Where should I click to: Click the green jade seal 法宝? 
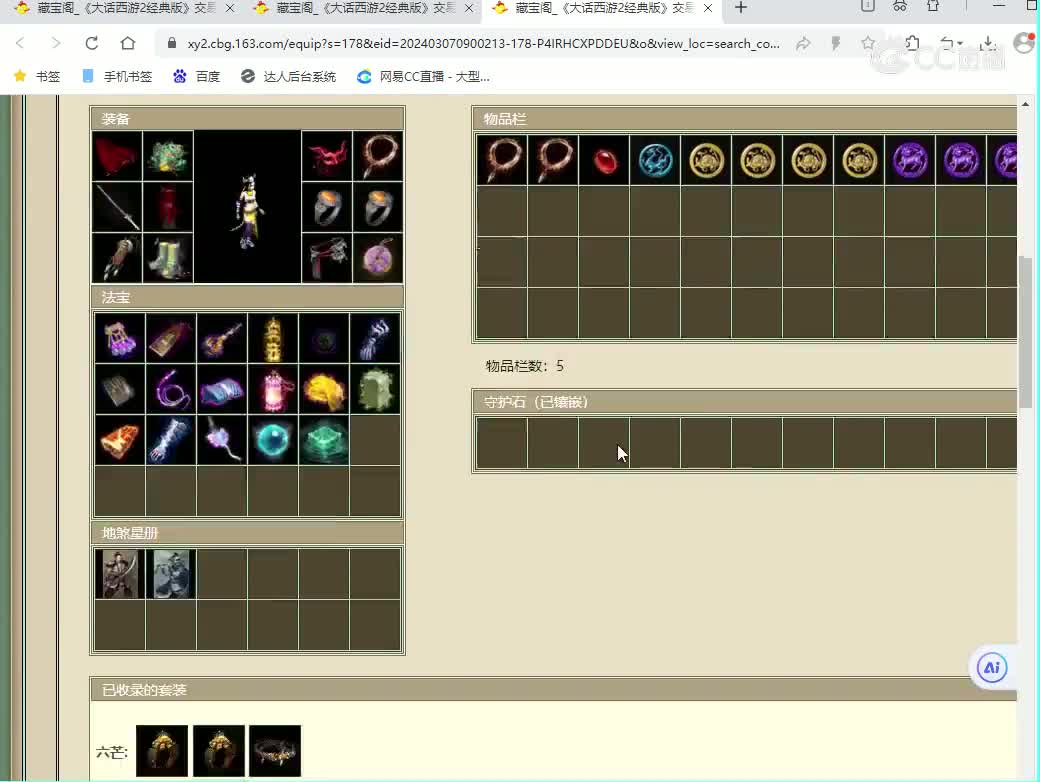point(375,389)
